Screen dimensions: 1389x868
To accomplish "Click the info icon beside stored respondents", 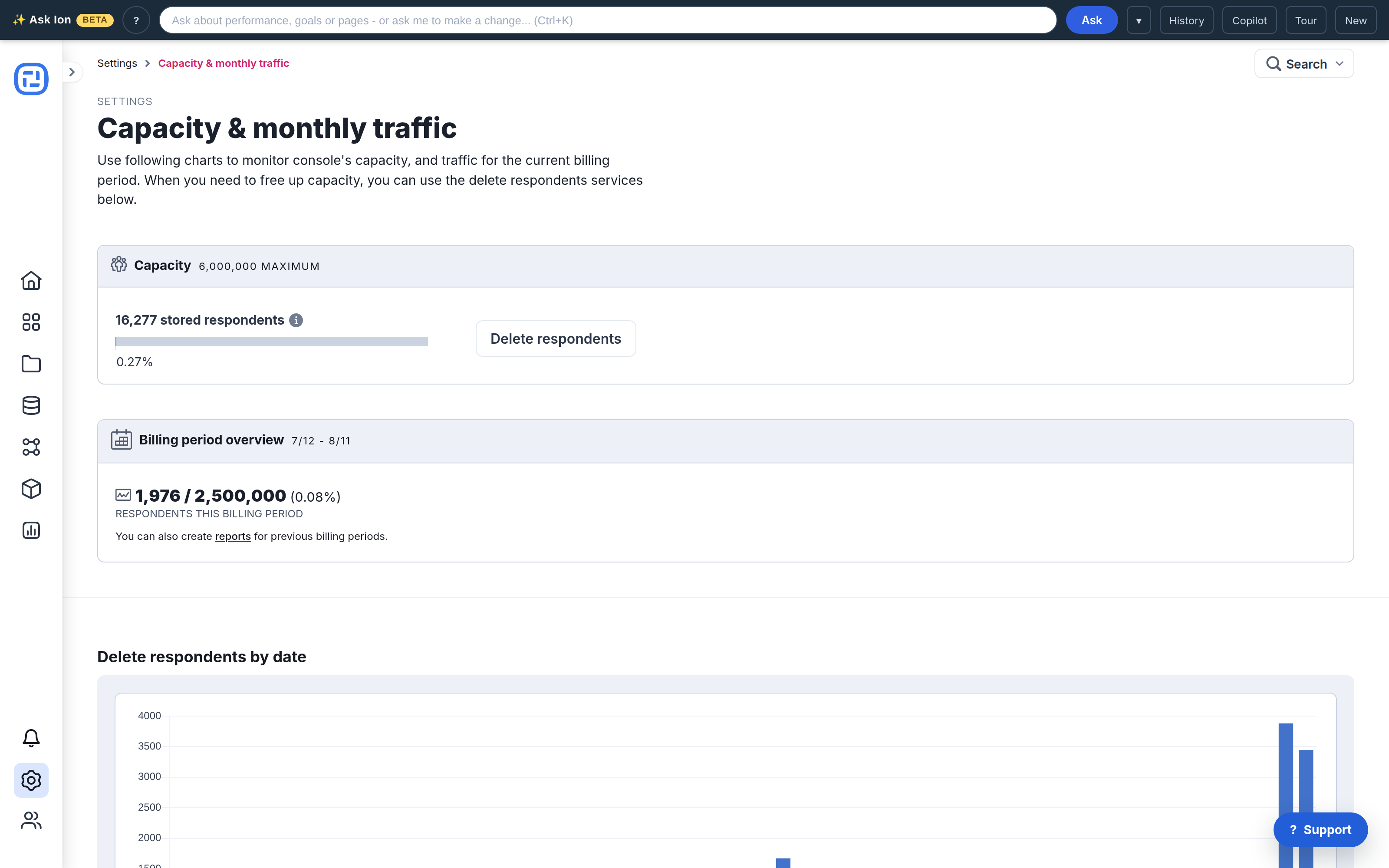I will (296, 320).
